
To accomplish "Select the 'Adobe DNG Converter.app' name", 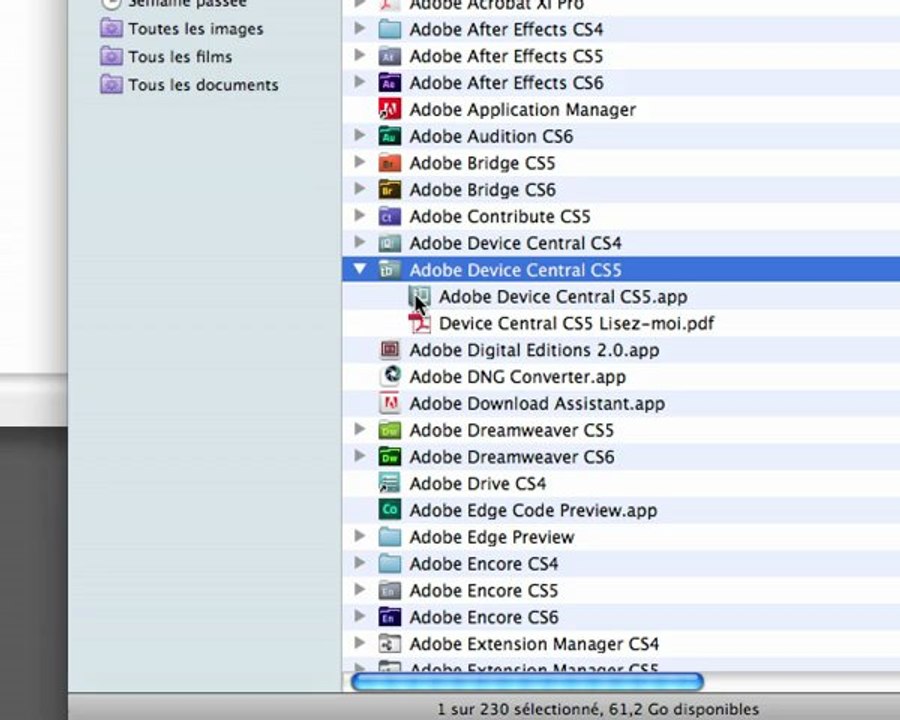I will pyautogui.click(x=518, y=377).
